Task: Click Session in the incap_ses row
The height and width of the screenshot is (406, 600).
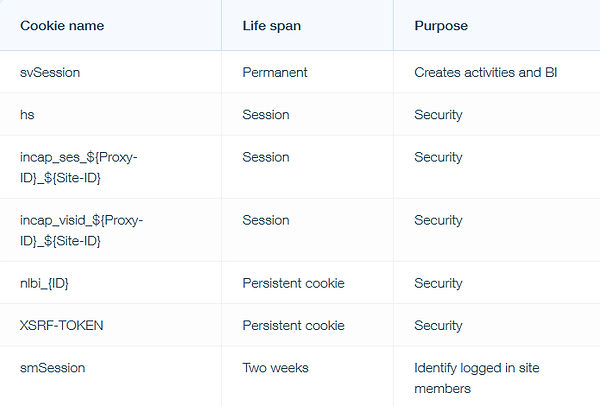Action: click(x=266, y=157)
